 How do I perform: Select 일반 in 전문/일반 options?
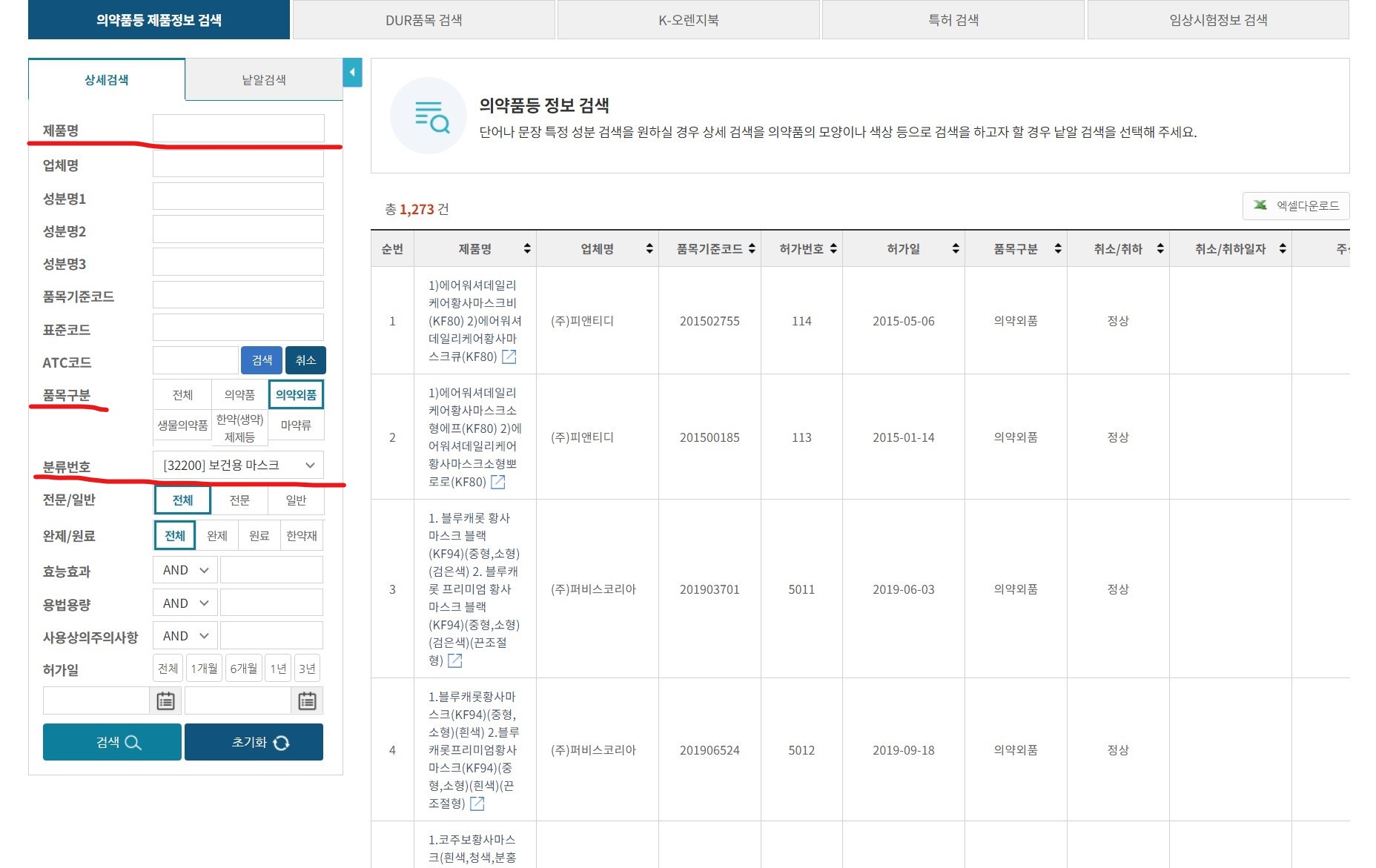coord(296,500)
